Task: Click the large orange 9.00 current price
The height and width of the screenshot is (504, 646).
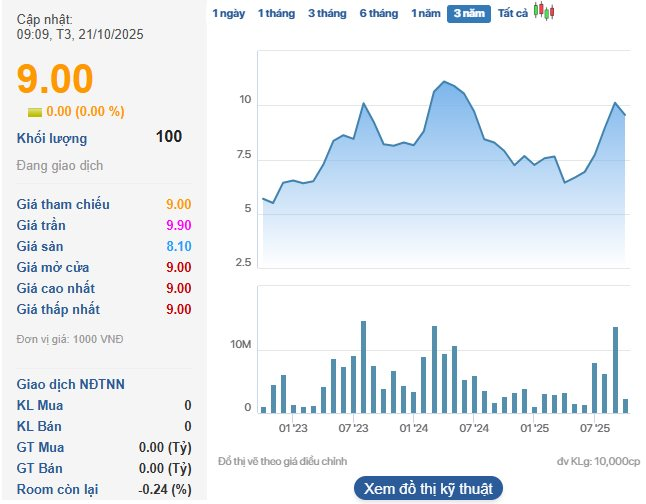Action: pos(55,79)
